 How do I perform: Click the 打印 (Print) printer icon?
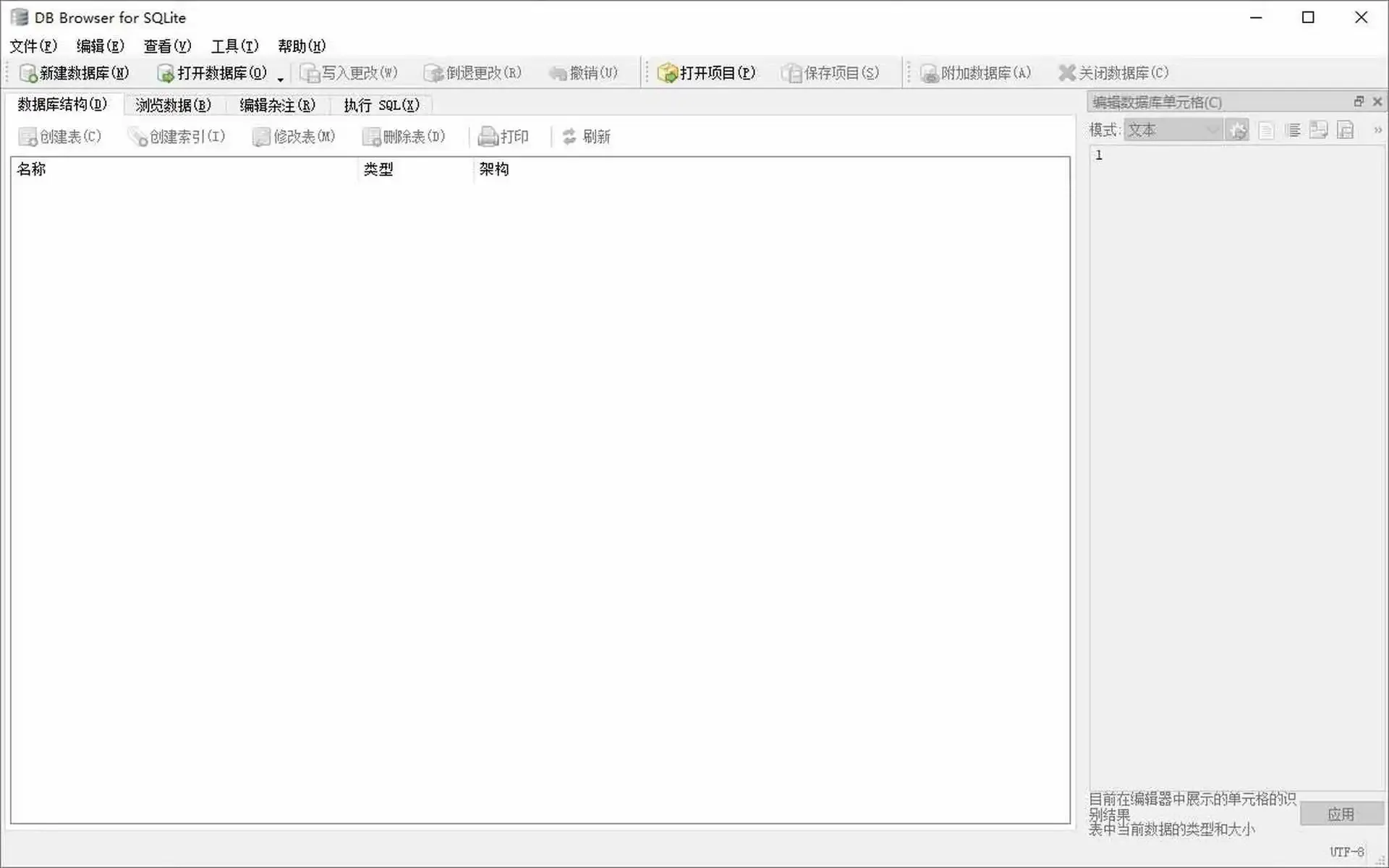coord(488,137)
